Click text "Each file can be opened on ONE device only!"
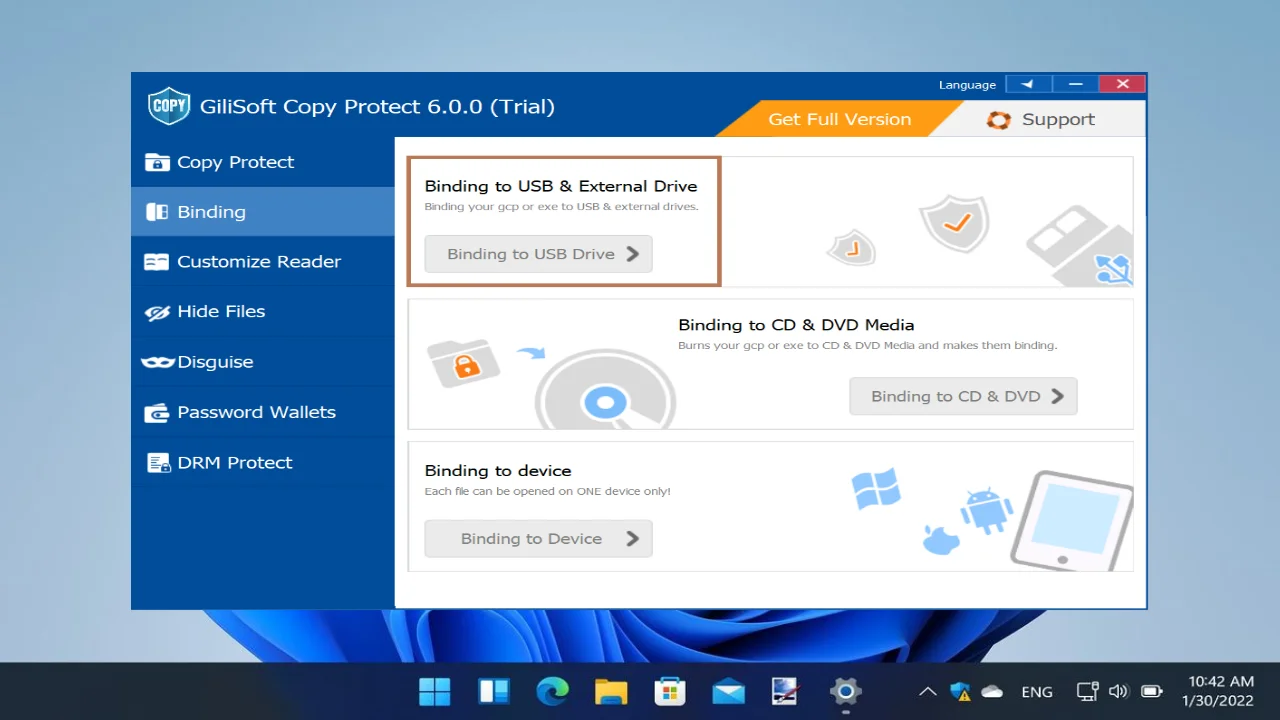Screen dimensions: 1280x720 click(x=548, y=491)
